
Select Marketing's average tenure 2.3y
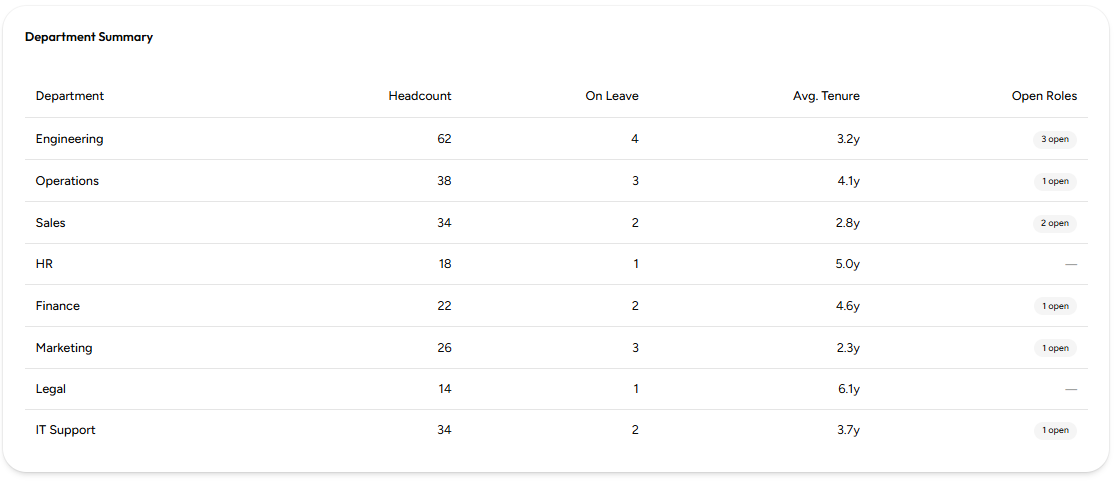pos(848,348)
